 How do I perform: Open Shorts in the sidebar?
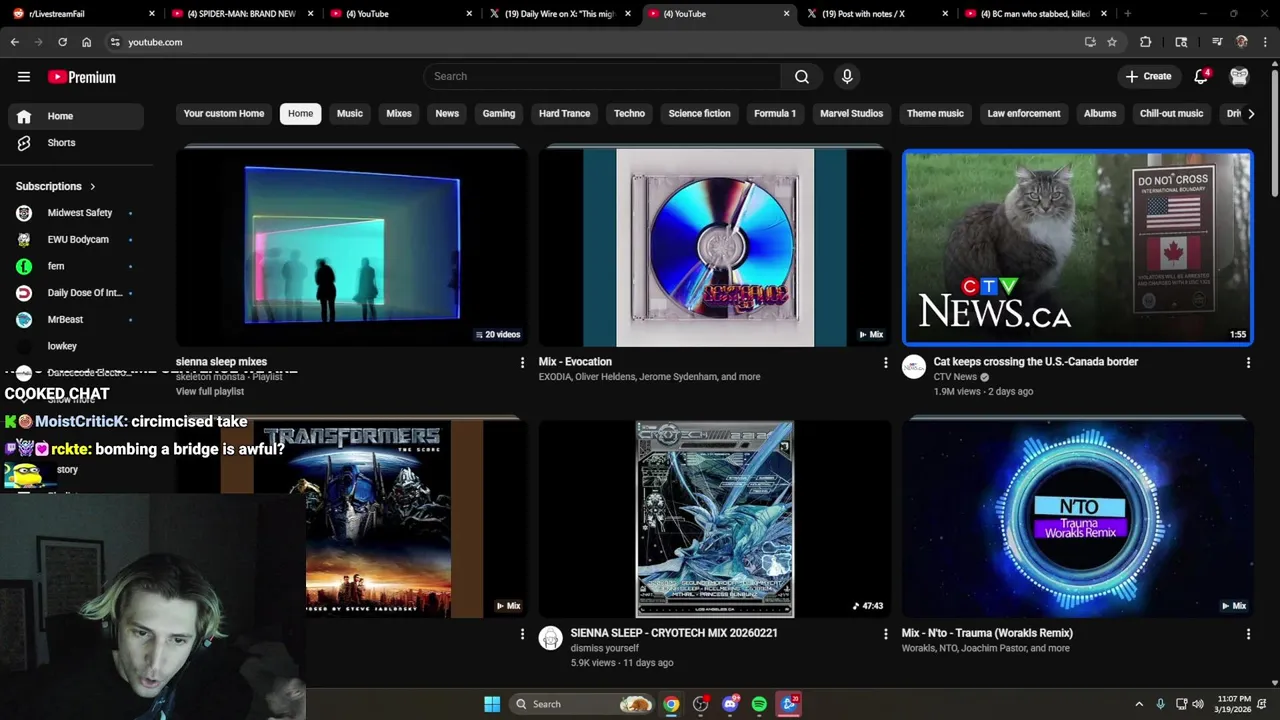(x=76, y=143)
